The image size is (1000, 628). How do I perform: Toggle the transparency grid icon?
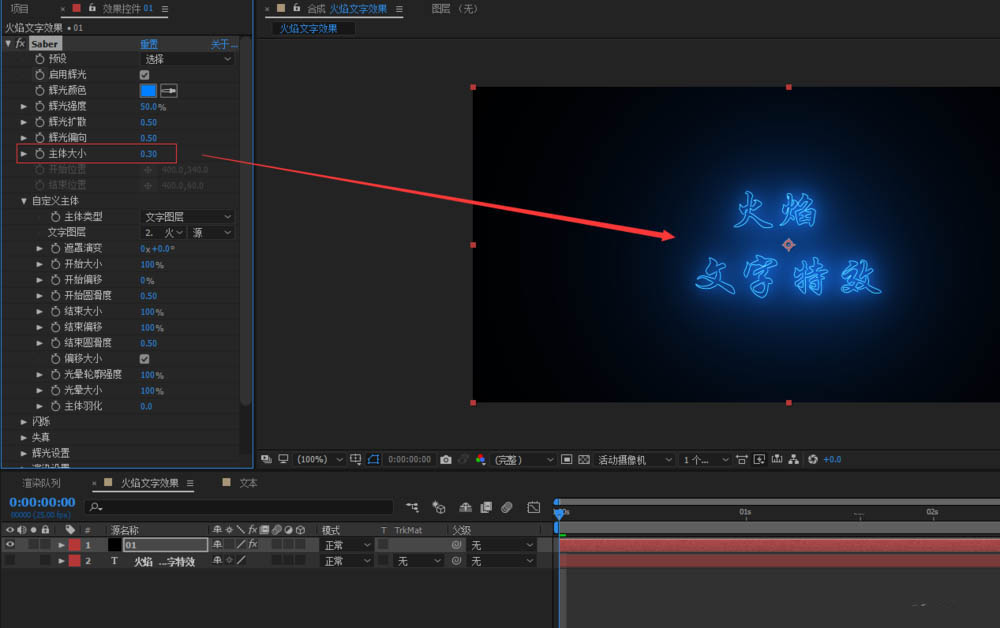pyautogui.click(x=584, y=460)
